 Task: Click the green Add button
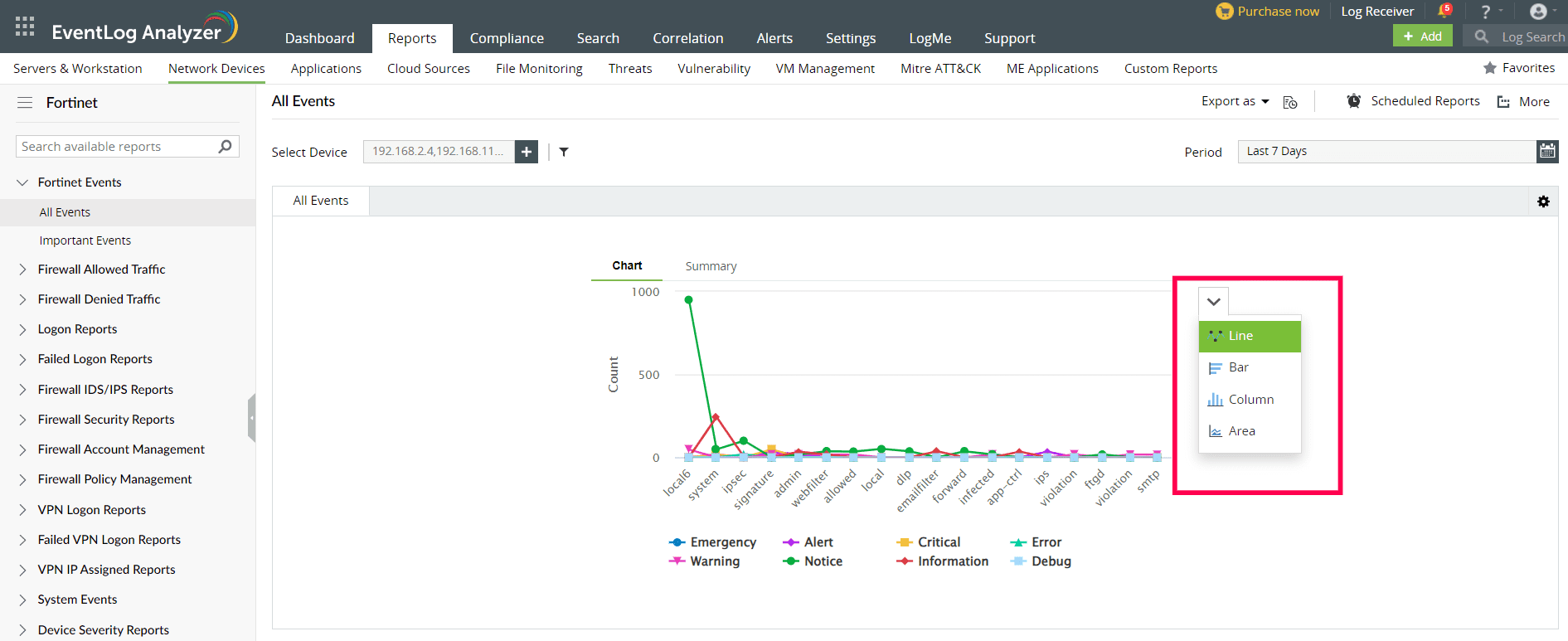pyautogui.click(x=1422, y=36)
